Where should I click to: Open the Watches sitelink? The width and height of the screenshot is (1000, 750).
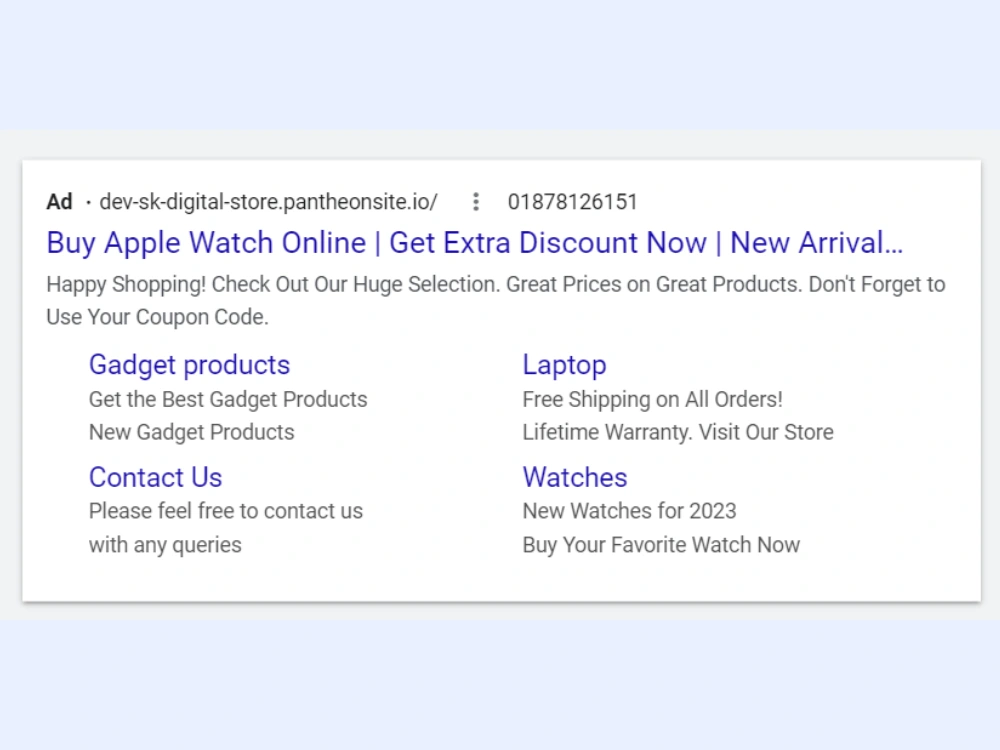click(x=575, y=477)
